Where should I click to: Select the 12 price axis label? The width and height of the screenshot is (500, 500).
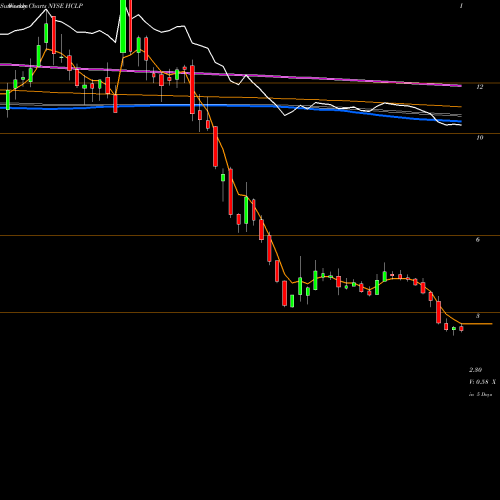point(479,87)
